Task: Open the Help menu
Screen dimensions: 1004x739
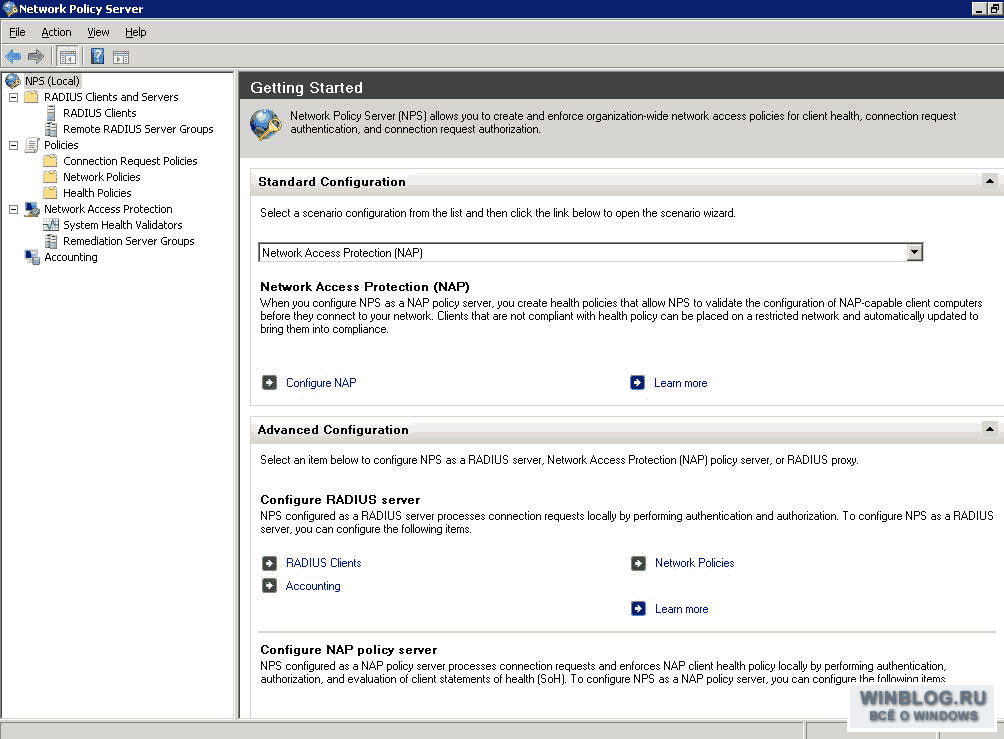Action: 136,32
